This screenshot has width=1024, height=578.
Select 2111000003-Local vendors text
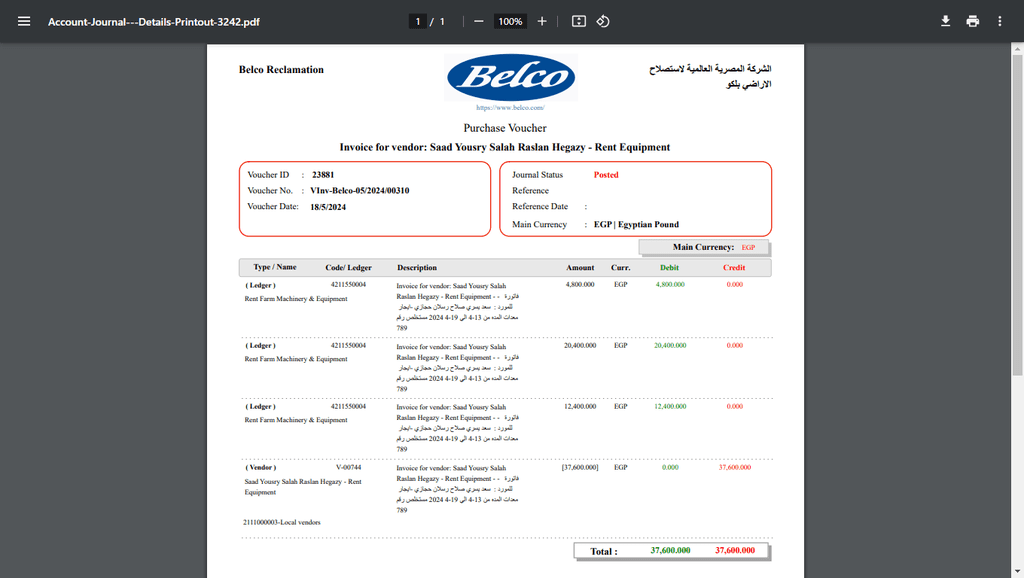pos(281,522)
